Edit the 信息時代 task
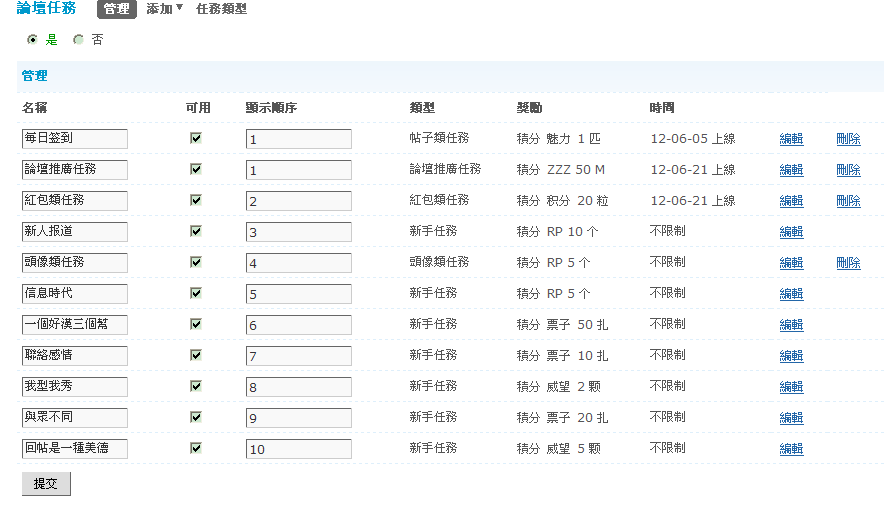Image resolution: width=891 pixels, height=506 pixels. pyautogui.click(x=791, y=293)
